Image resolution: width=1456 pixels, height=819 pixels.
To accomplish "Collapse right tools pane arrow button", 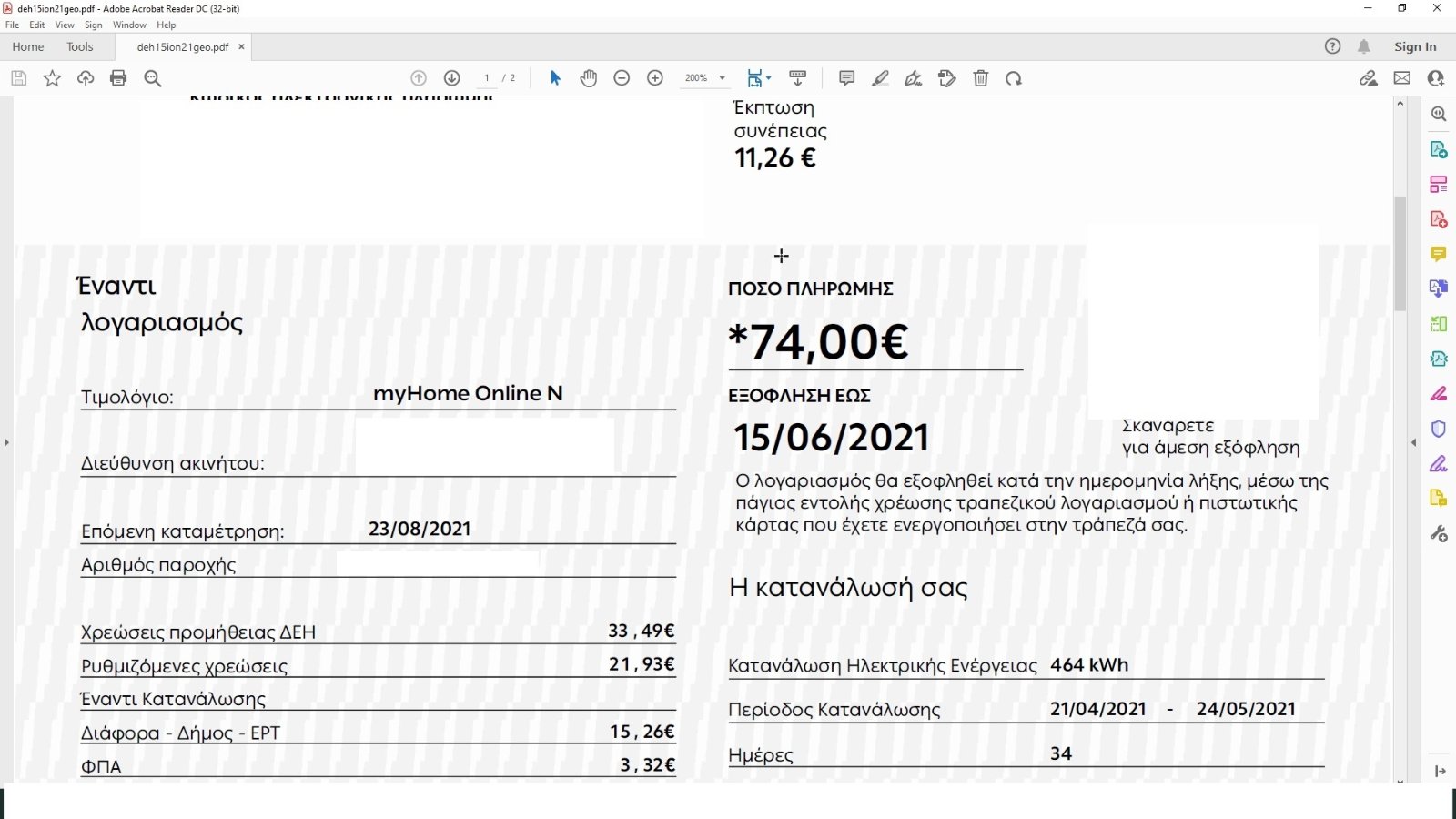I will point(1440,771).
